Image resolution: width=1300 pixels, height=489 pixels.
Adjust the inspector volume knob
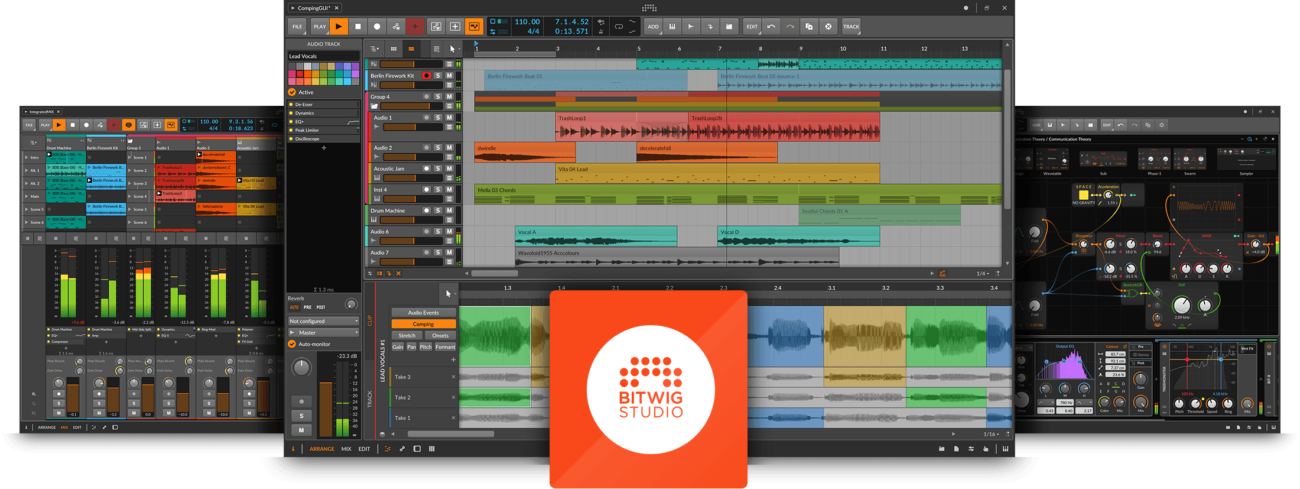coord(301,369)
